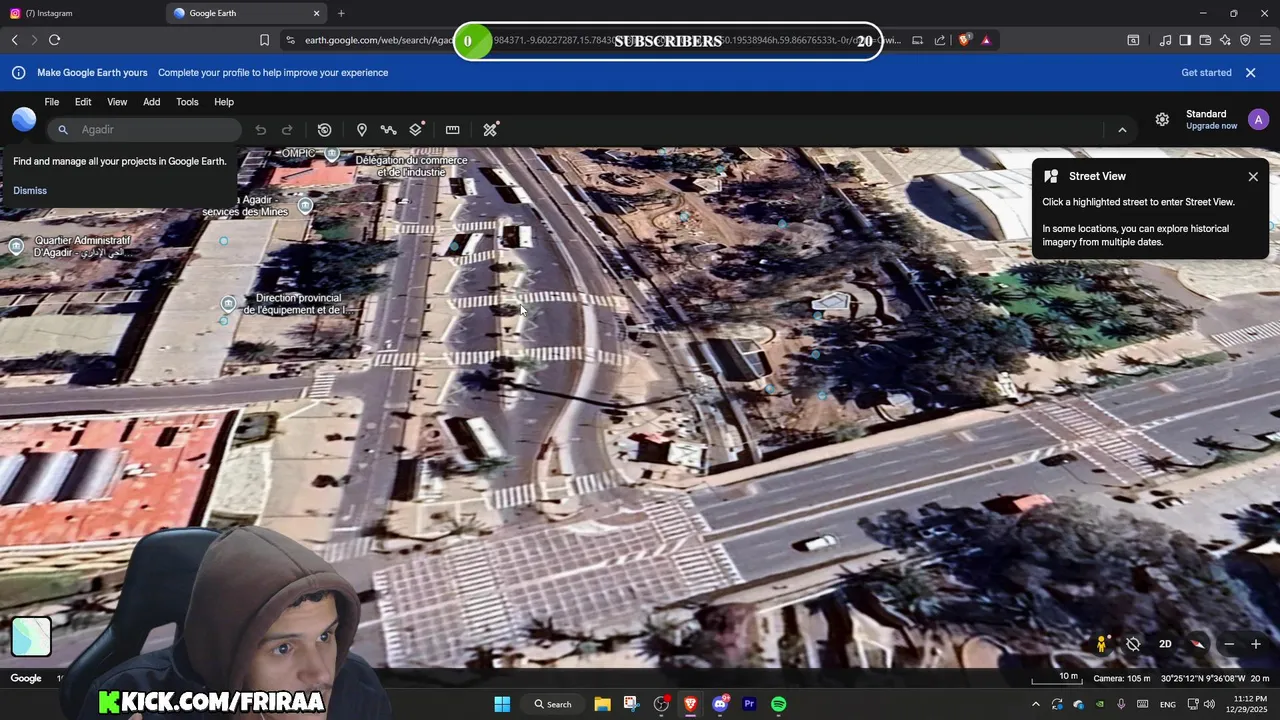The height and width of the screenshot is (720, 1280).
Task: Close the blue profile banner
Action: pyautogui.click(x=1250, y=73)
